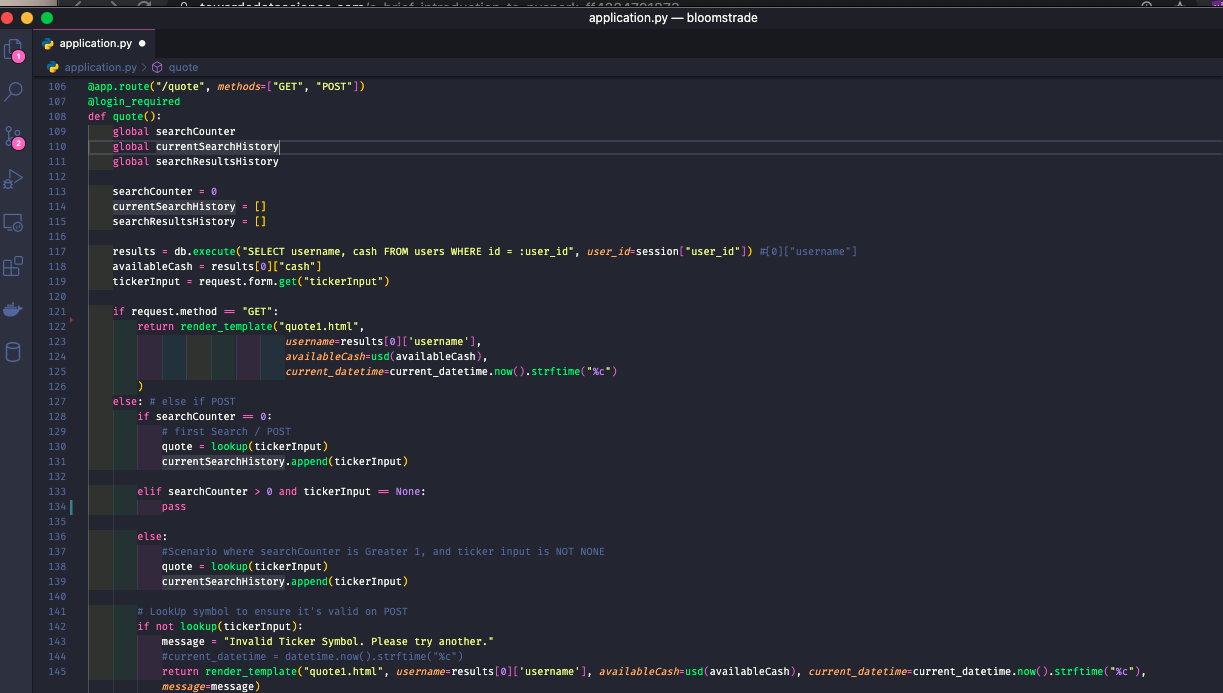Click line number 136 in gutter
The image size is (1223, 693).
pyautogui.click(x=56, y=537)
